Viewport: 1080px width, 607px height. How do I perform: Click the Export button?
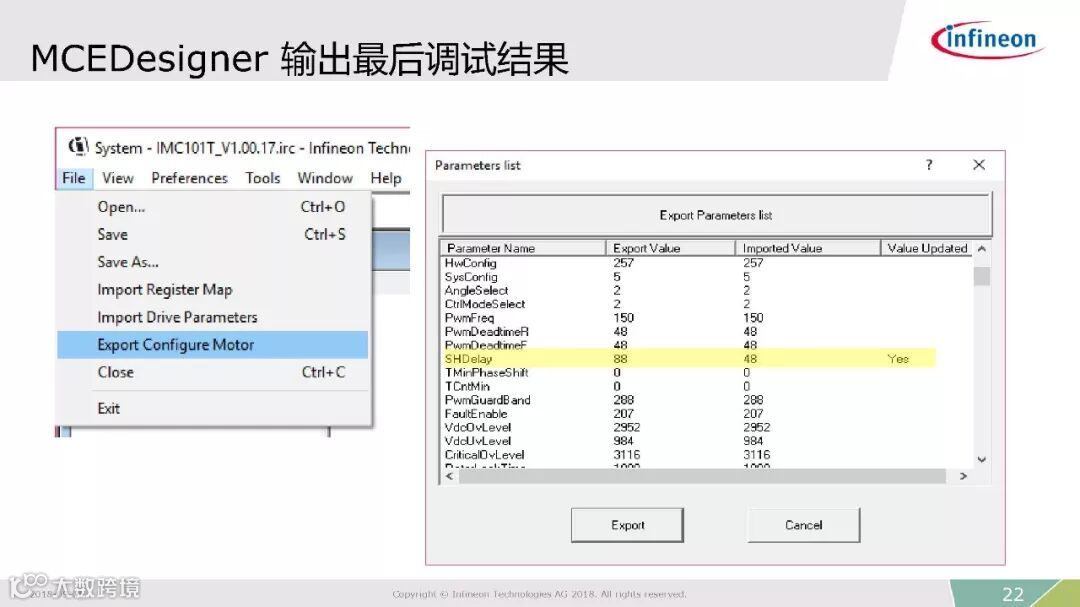coord(627,525)
